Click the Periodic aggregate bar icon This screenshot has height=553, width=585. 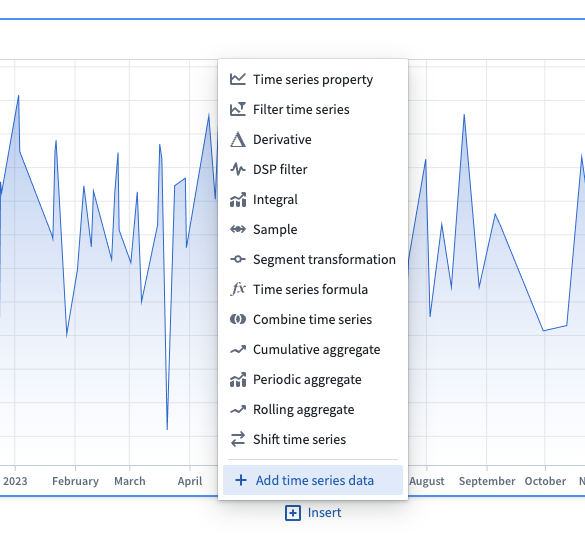point(238,379)
